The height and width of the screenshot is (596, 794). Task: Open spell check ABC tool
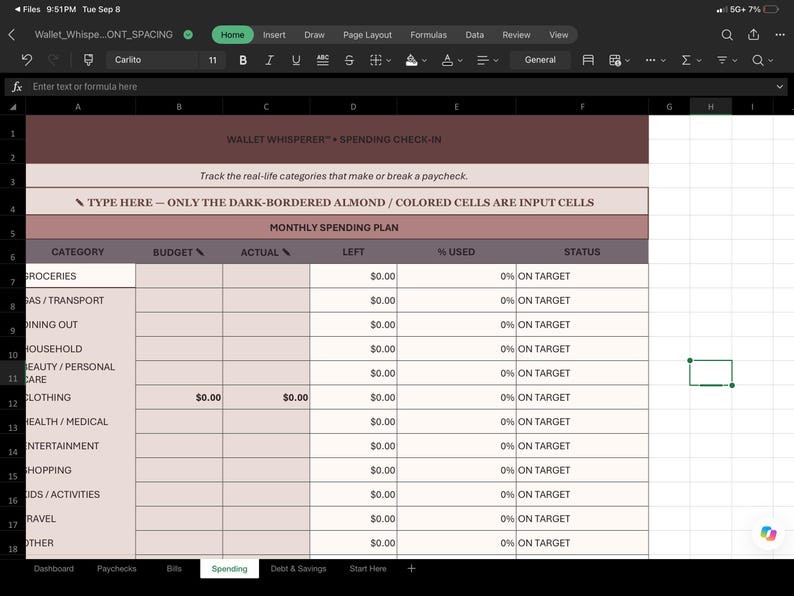[x=323, y=60]
